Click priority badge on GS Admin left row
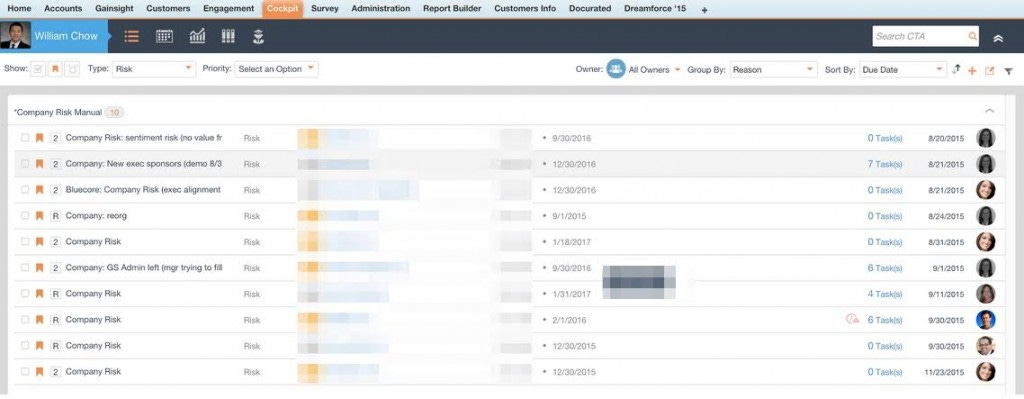 (x=56, y=268)
